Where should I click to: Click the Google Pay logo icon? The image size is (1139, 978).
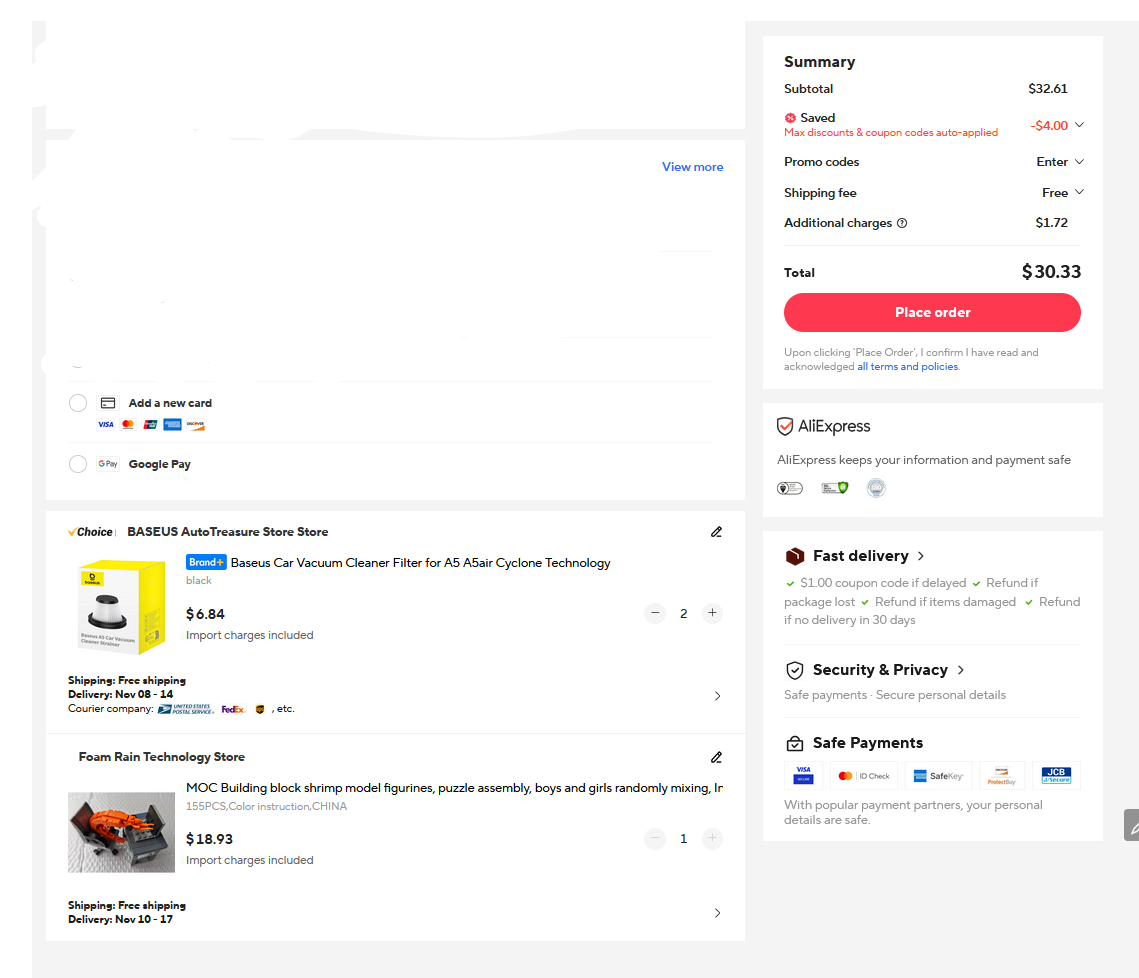(x=108, y=464)
